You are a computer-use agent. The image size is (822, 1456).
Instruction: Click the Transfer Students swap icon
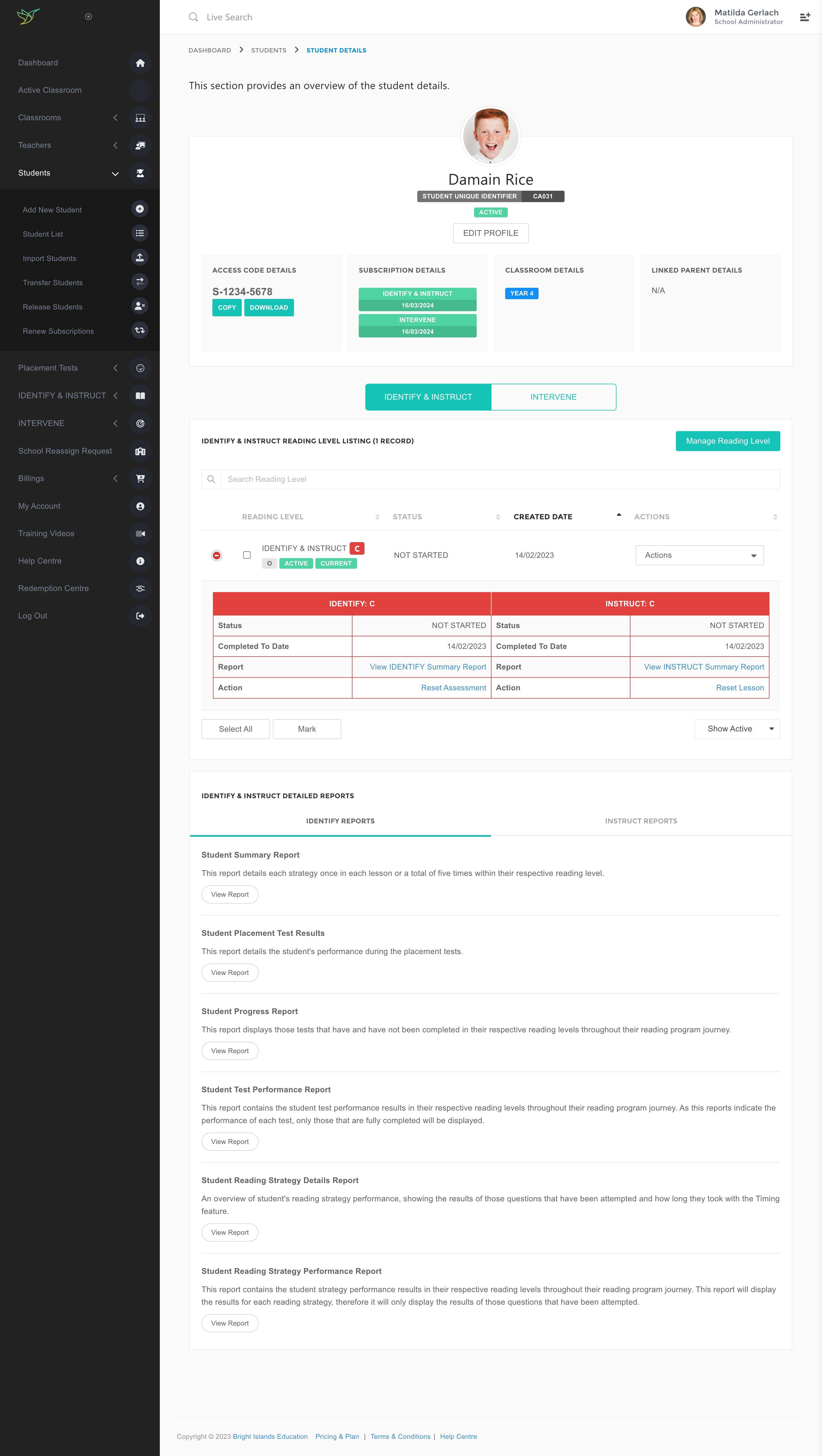click(139, 281)
